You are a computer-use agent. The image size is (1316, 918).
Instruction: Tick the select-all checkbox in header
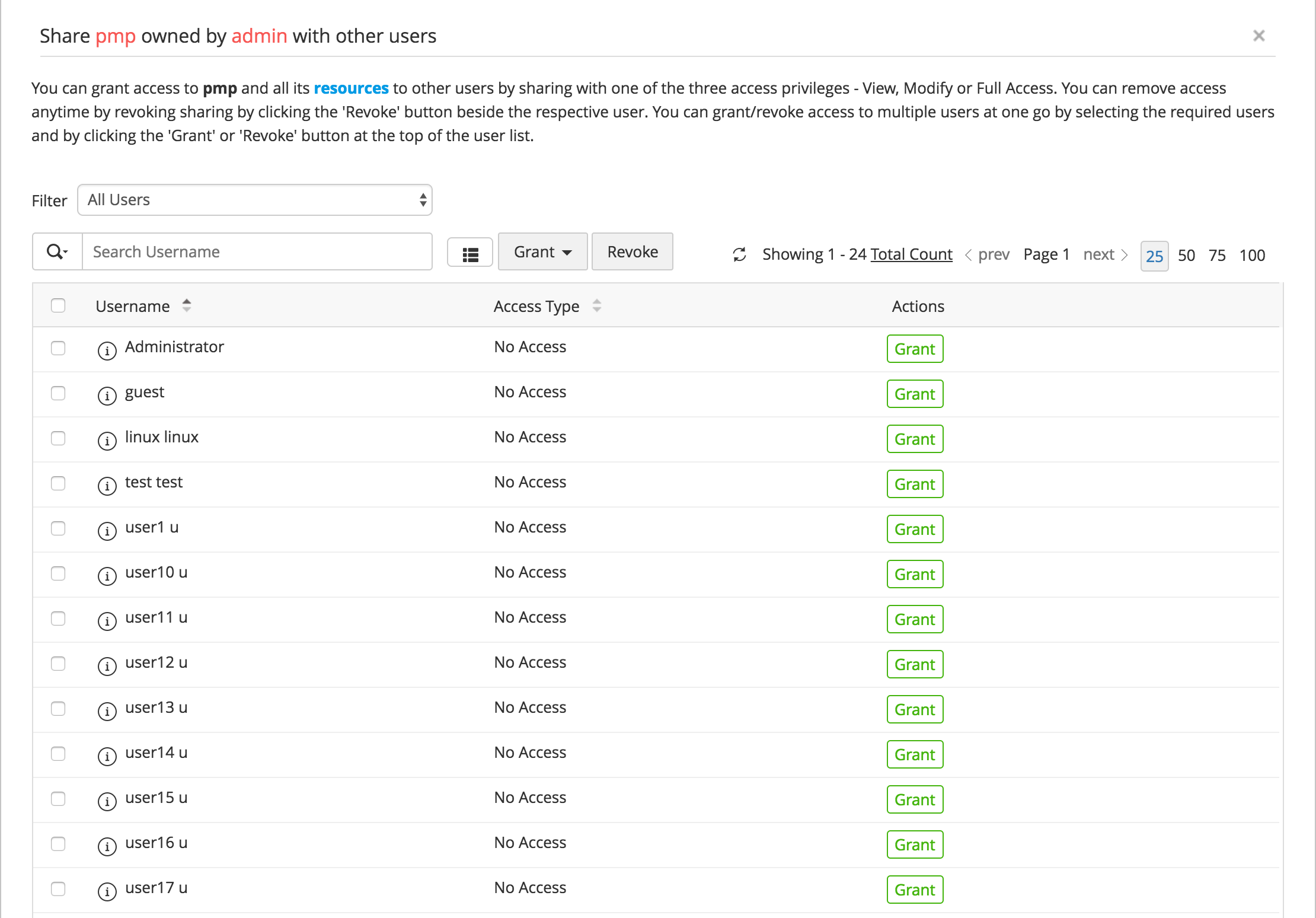58,305
